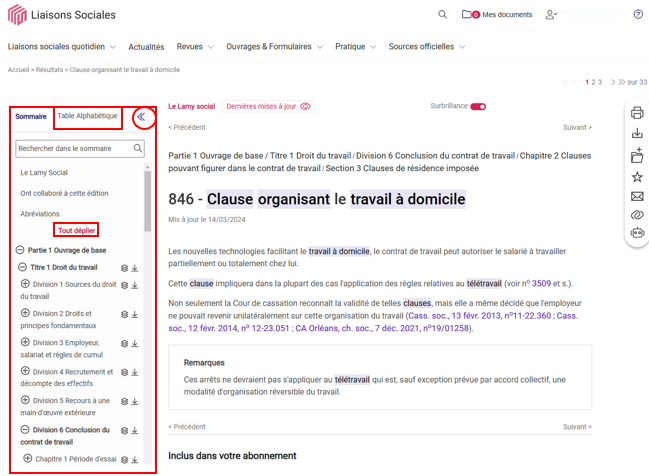Collapse the sommaire panel with double chevron
This screenshot has width=649, height=476.
142,117
